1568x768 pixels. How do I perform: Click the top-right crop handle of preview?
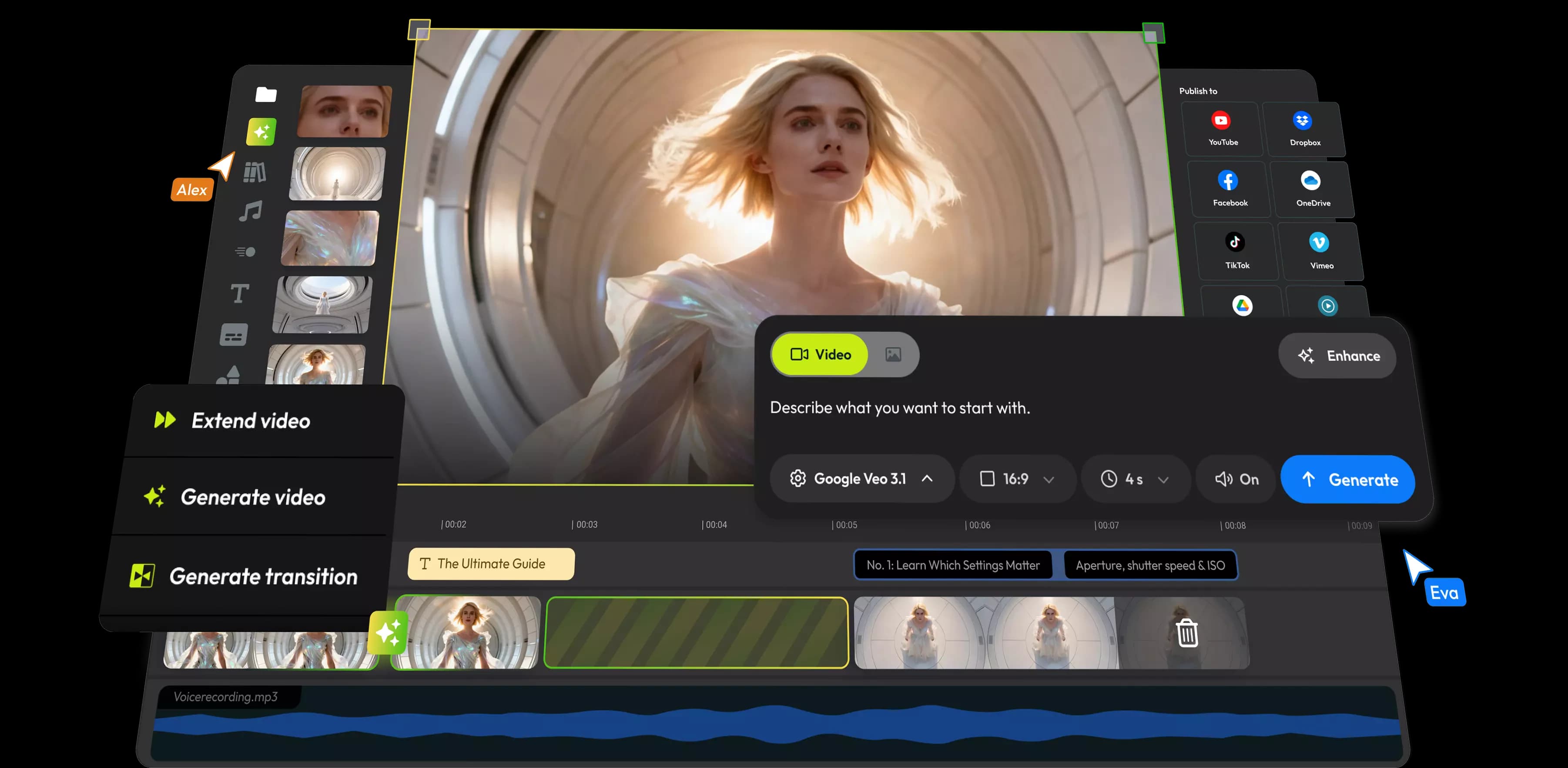(x=1153, y=33)
